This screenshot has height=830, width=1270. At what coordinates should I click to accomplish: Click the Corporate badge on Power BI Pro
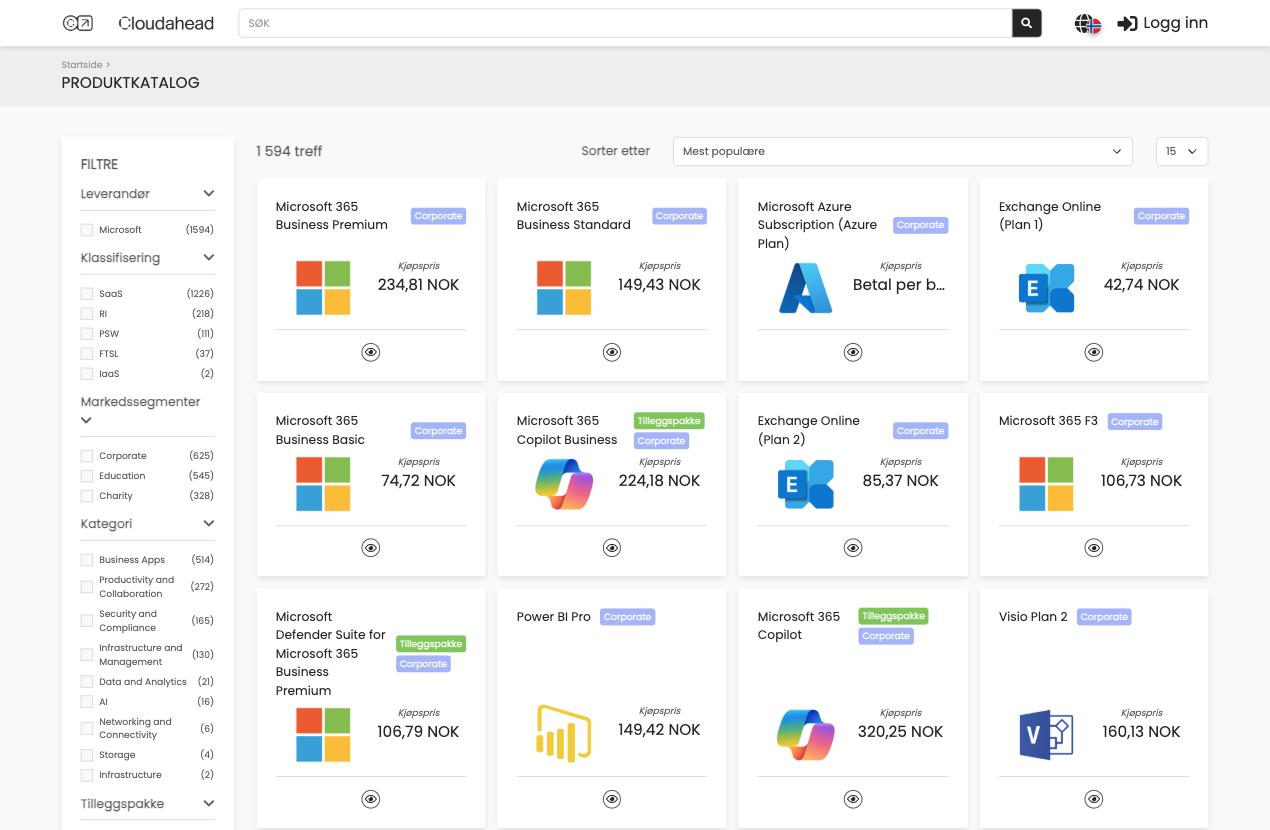click(628, 617)
